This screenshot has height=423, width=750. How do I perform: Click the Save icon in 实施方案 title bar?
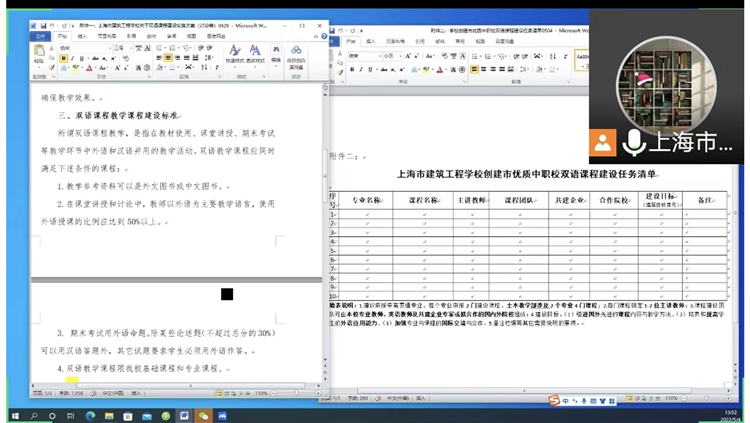click(x=43, y=25)
